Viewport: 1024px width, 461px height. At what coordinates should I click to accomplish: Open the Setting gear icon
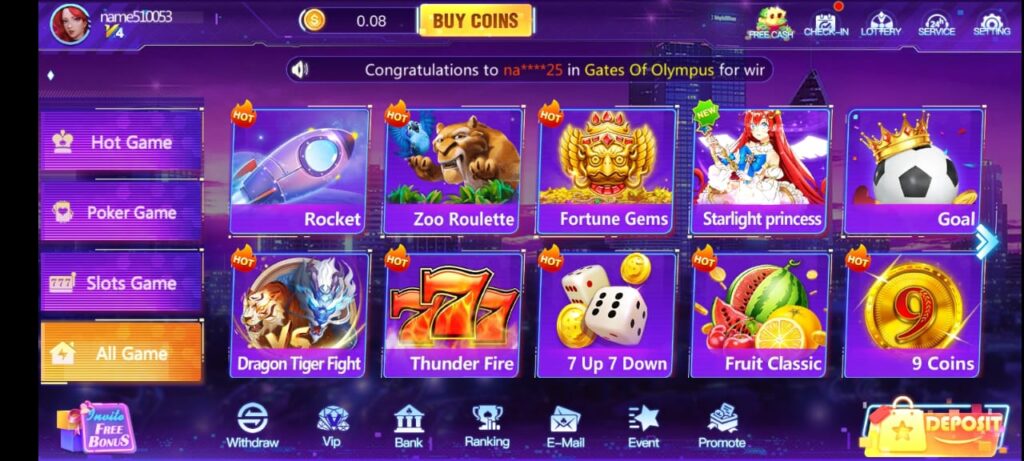991,24
